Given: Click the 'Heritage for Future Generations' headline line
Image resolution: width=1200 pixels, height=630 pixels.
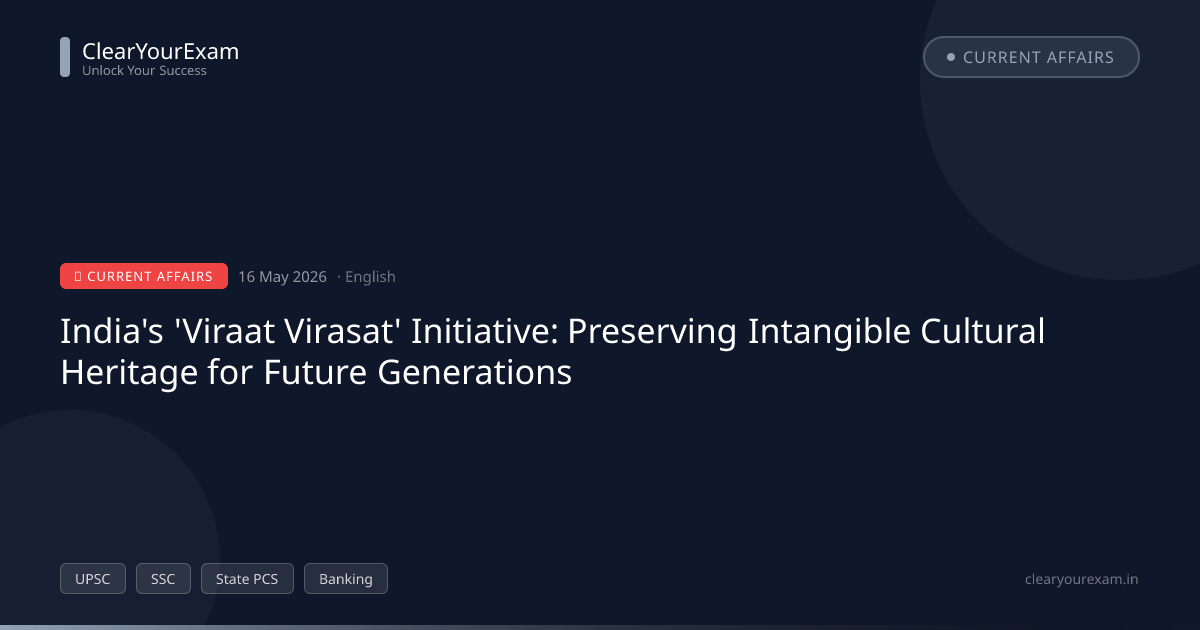Looking at the screenshot, I should coord(316,373).
